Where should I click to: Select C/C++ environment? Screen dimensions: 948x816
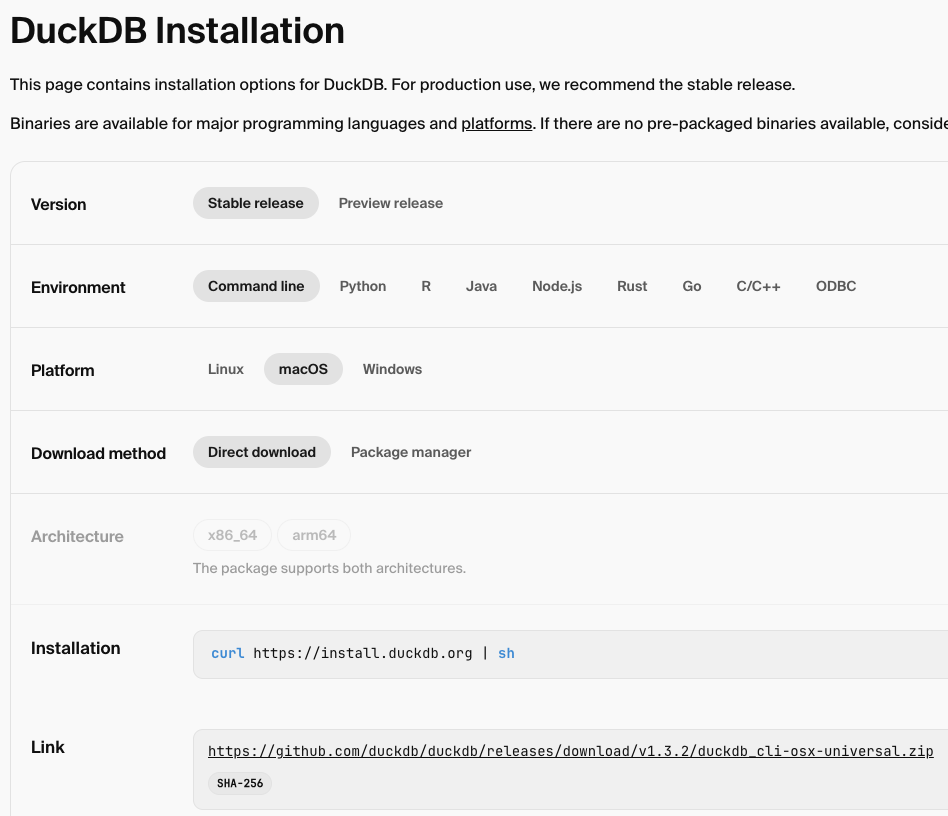[758, 286]
